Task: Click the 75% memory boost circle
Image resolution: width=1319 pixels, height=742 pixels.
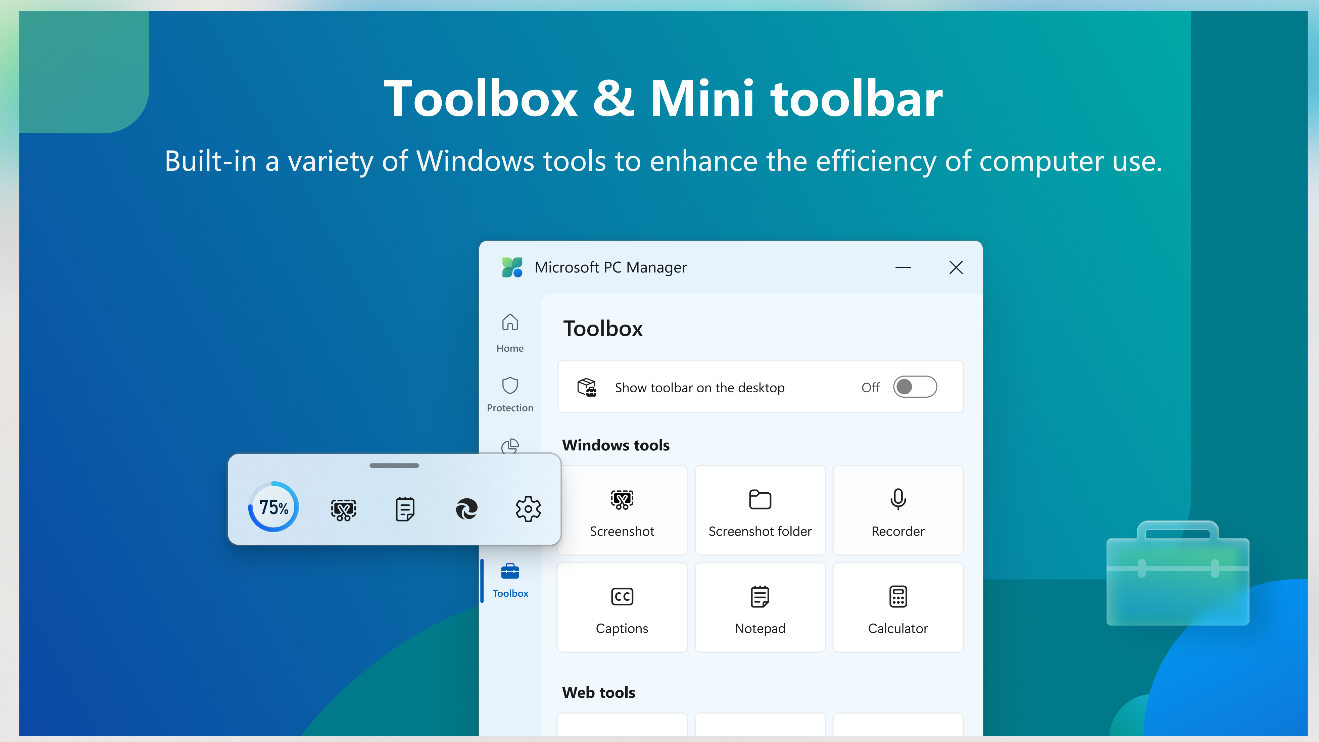Action: tap(273, 508)
